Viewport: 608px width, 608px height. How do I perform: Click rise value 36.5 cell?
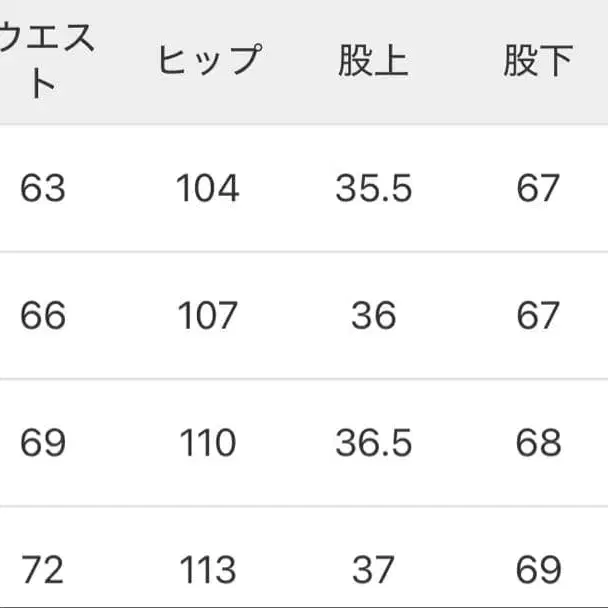(x=373, y=443)
